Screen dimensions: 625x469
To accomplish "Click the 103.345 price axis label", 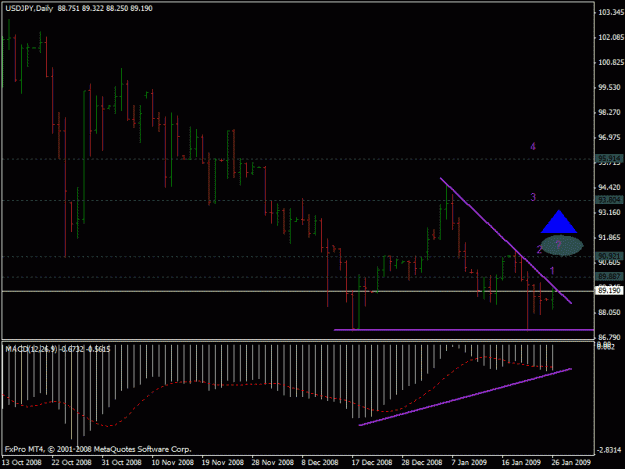I will (611, 12).
